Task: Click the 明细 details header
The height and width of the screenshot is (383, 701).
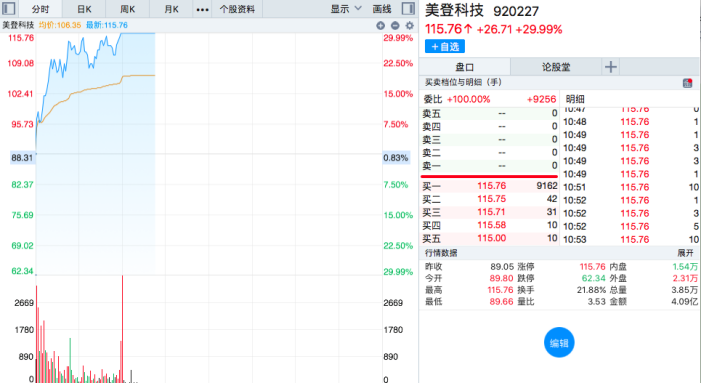Action: (x=575, y=99)
